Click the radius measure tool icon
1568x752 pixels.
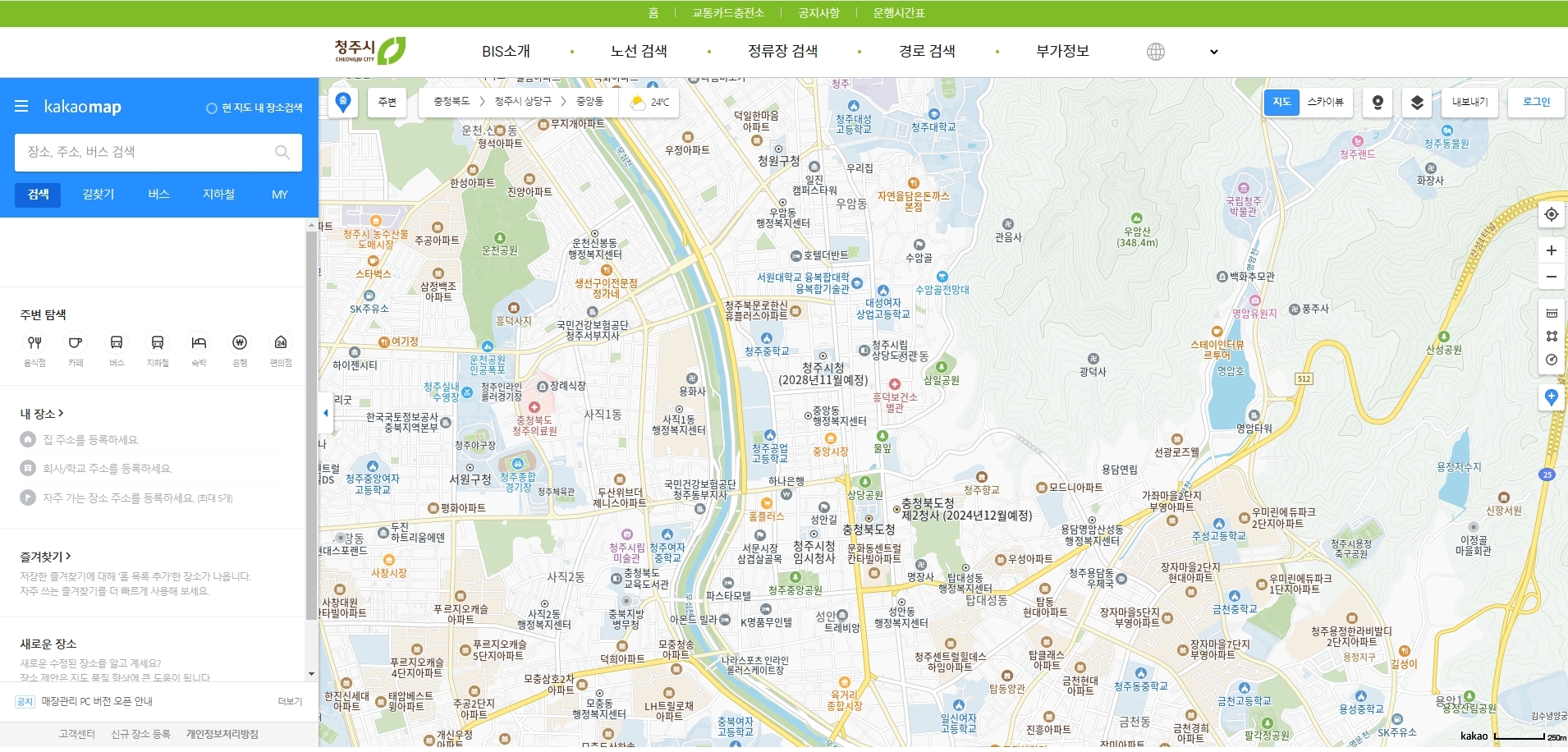1551,360
